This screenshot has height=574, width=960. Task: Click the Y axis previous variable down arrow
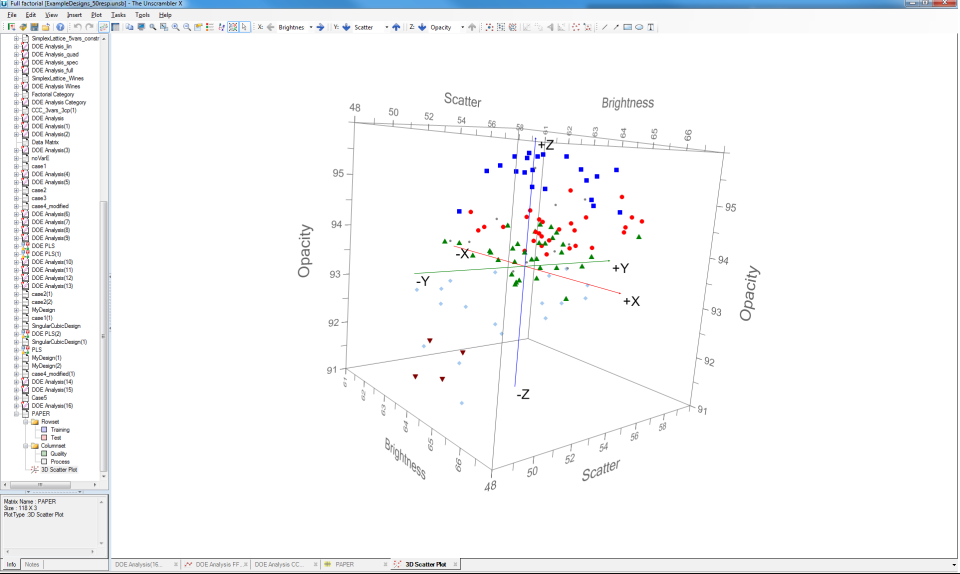(x=347, y=27)
